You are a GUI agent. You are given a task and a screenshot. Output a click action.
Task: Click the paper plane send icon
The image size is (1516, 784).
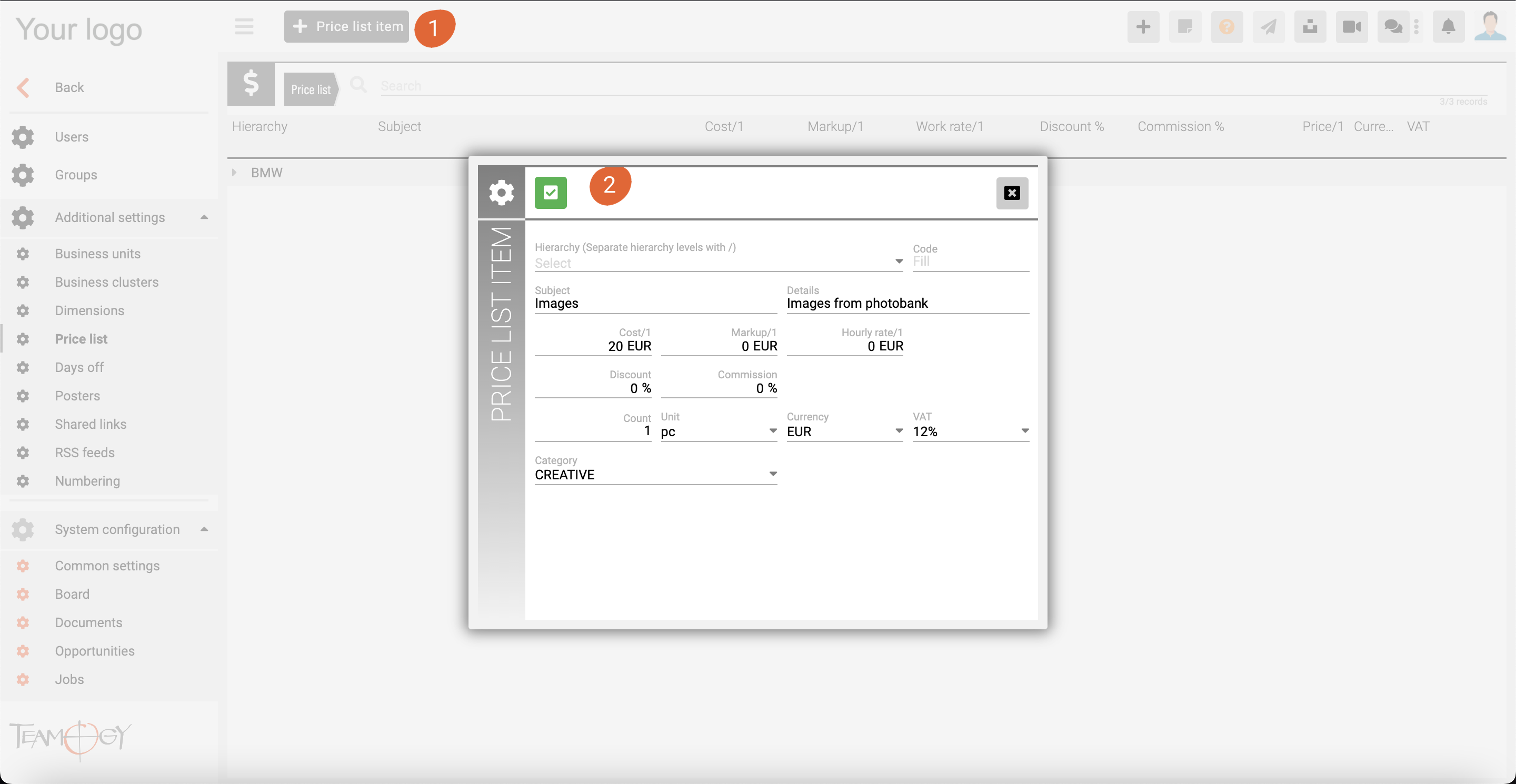pos(1268,26)
